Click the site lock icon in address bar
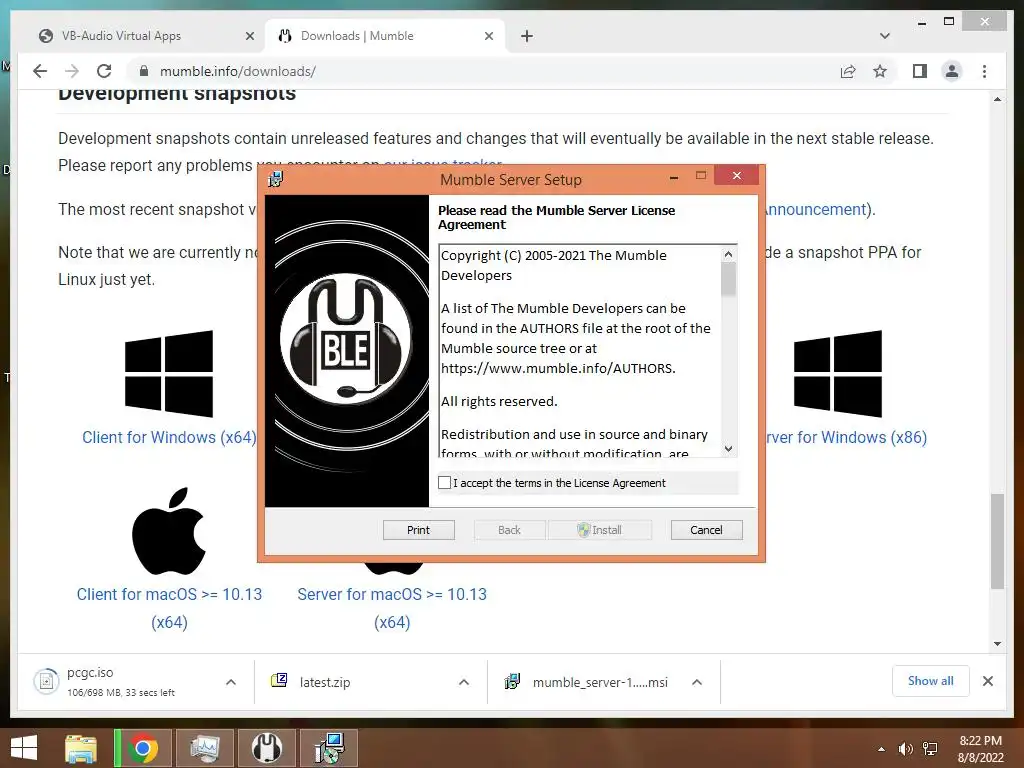Screen dimensions: 1024x768 click(x=144, y=71)
